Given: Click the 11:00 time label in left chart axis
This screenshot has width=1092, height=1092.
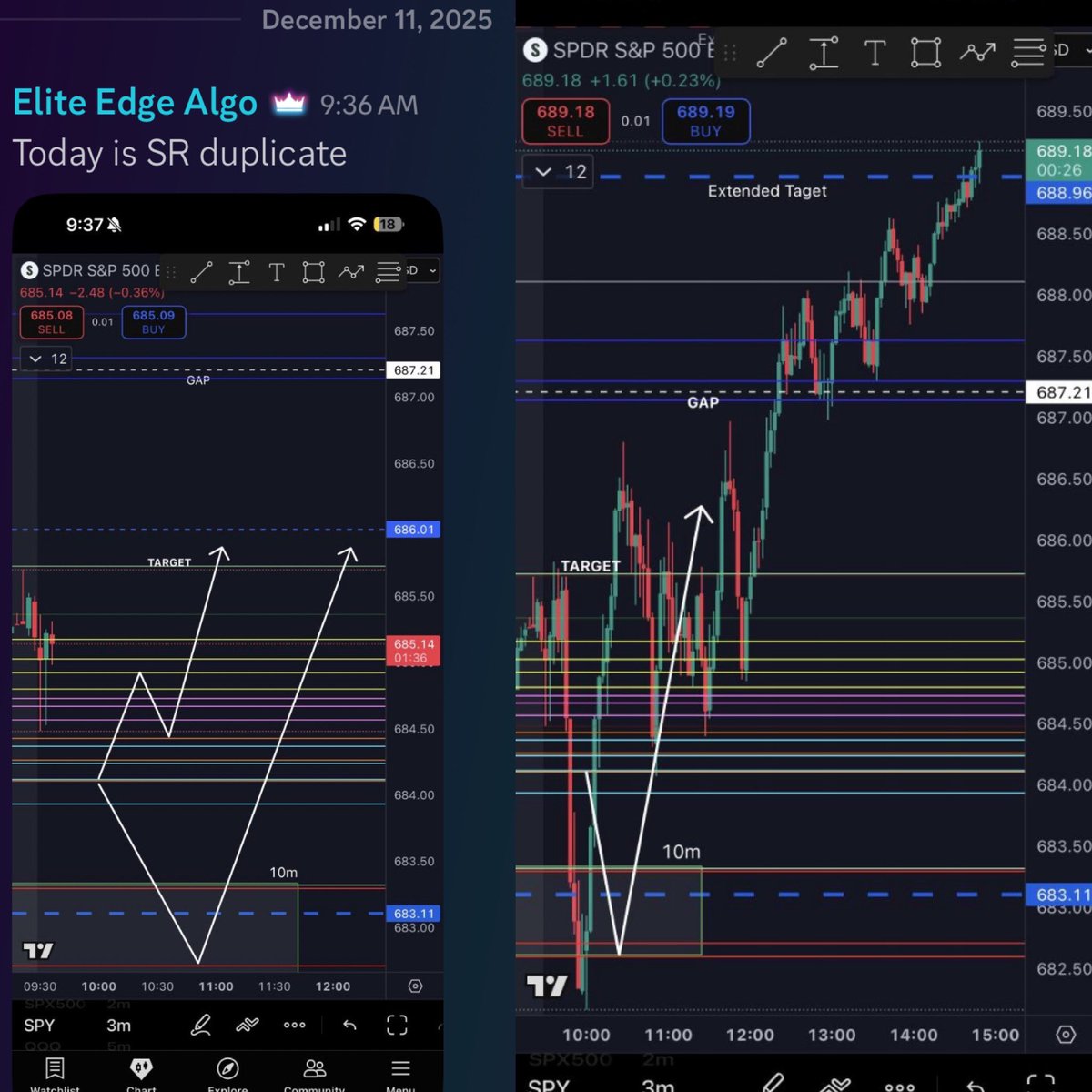Looking at the screenshot, I should point(216,986).
